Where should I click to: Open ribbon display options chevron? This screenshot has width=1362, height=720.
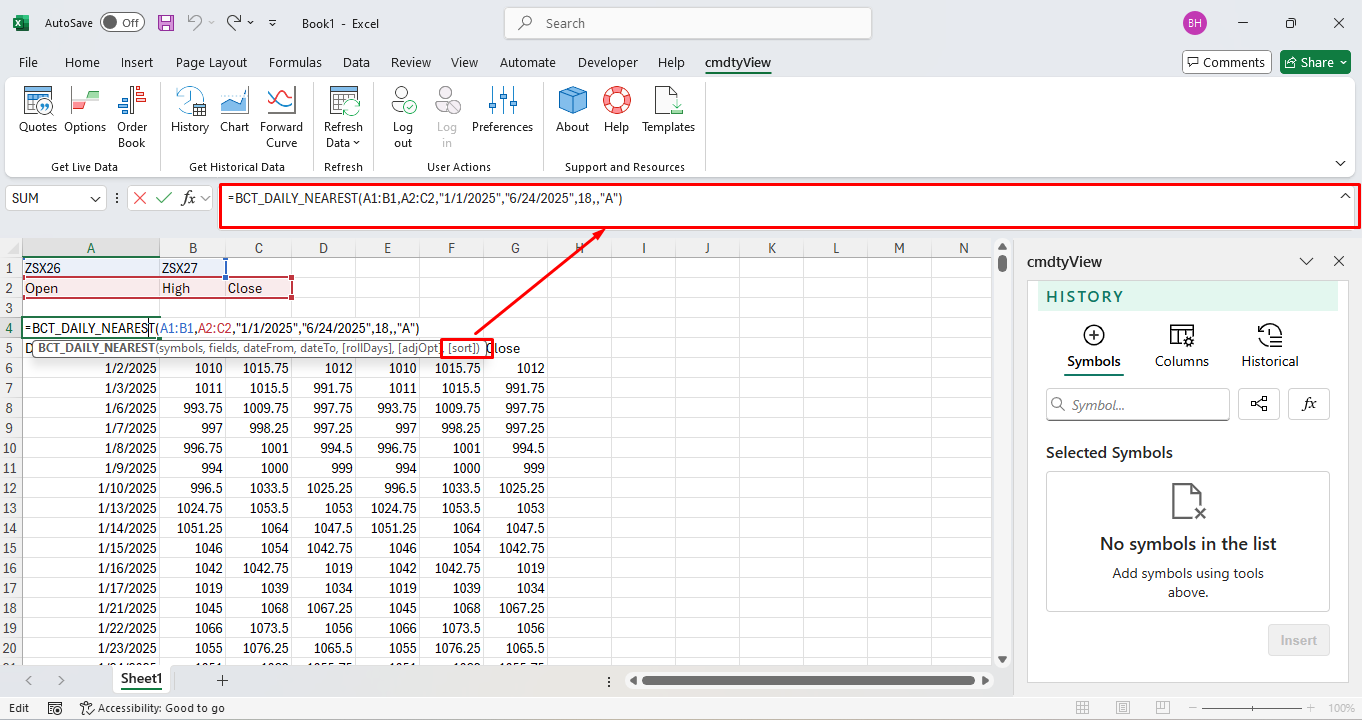(1340, 163)
